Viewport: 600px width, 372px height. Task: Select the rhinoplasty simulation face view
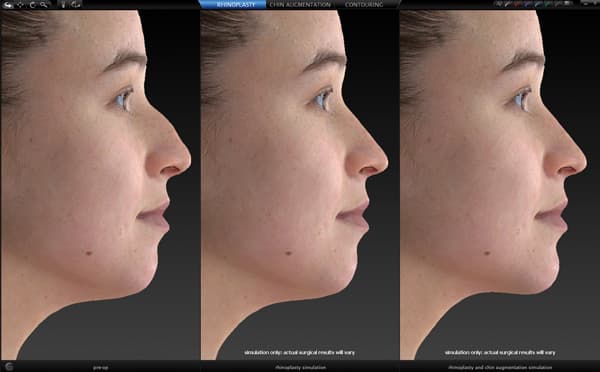pos(300,185)
